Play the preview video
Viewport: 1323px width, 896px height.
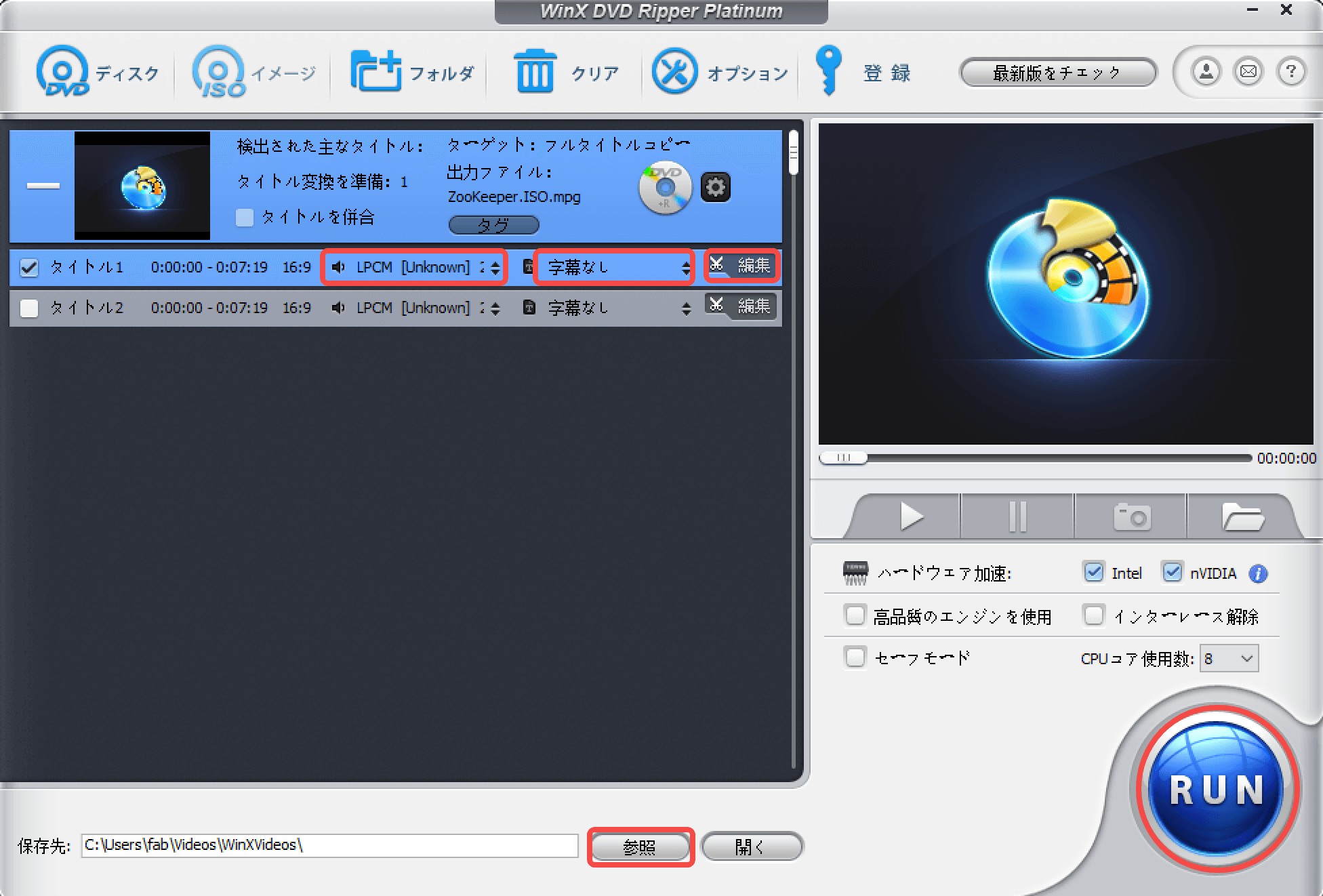click(912, 516)
